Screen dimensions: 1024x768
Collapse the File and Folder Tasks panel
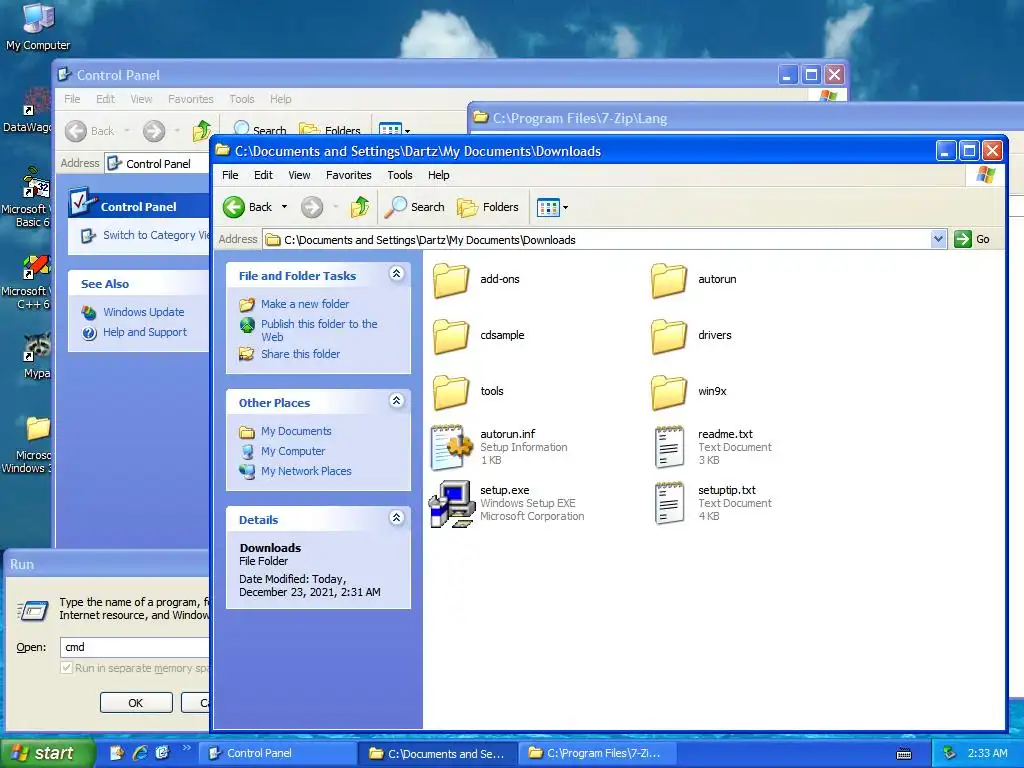point(396,274)
